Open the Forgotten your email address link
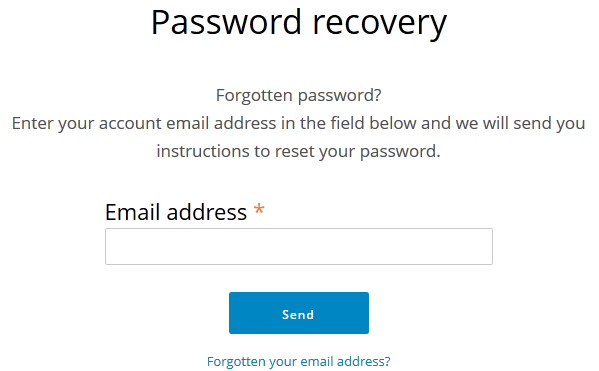The width and height of the screenshot is (599, 371). [x=299, y=361]
